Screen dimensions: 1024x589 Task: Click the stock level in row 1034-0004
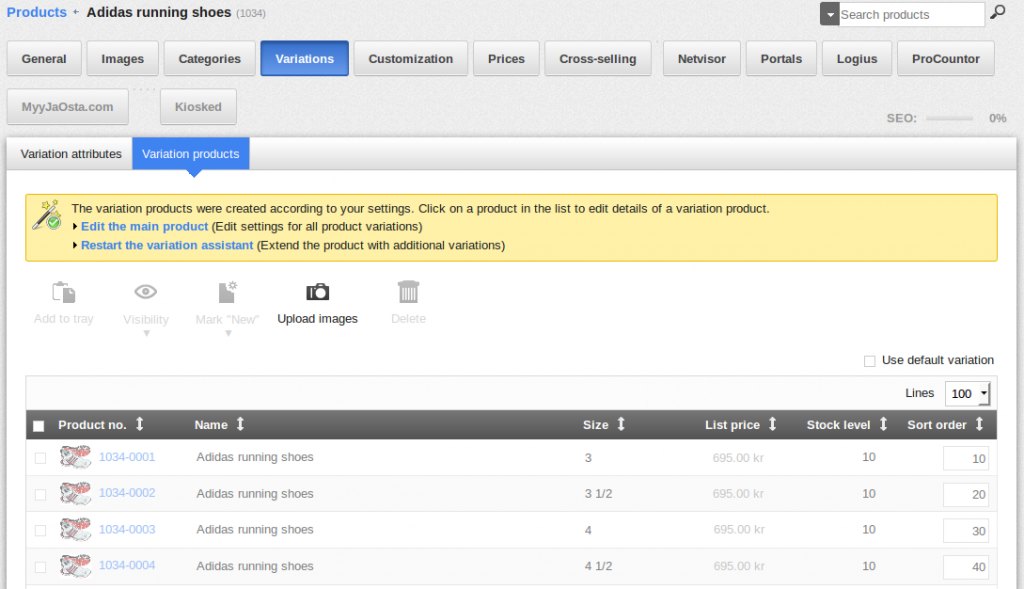(x=869, y=566)
